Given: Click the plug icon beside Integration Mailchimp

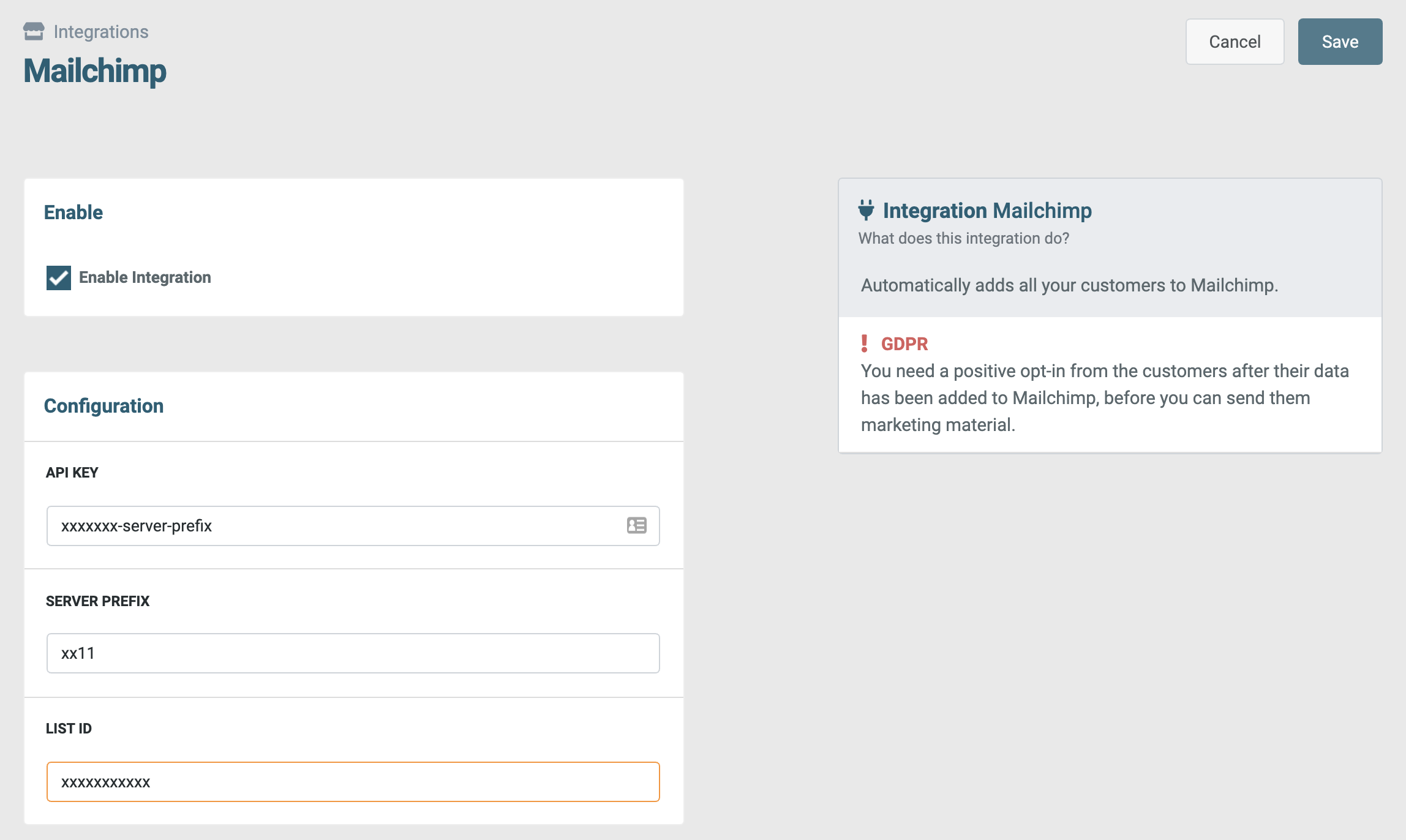Looking at the screenshot, I should (866, 210).
